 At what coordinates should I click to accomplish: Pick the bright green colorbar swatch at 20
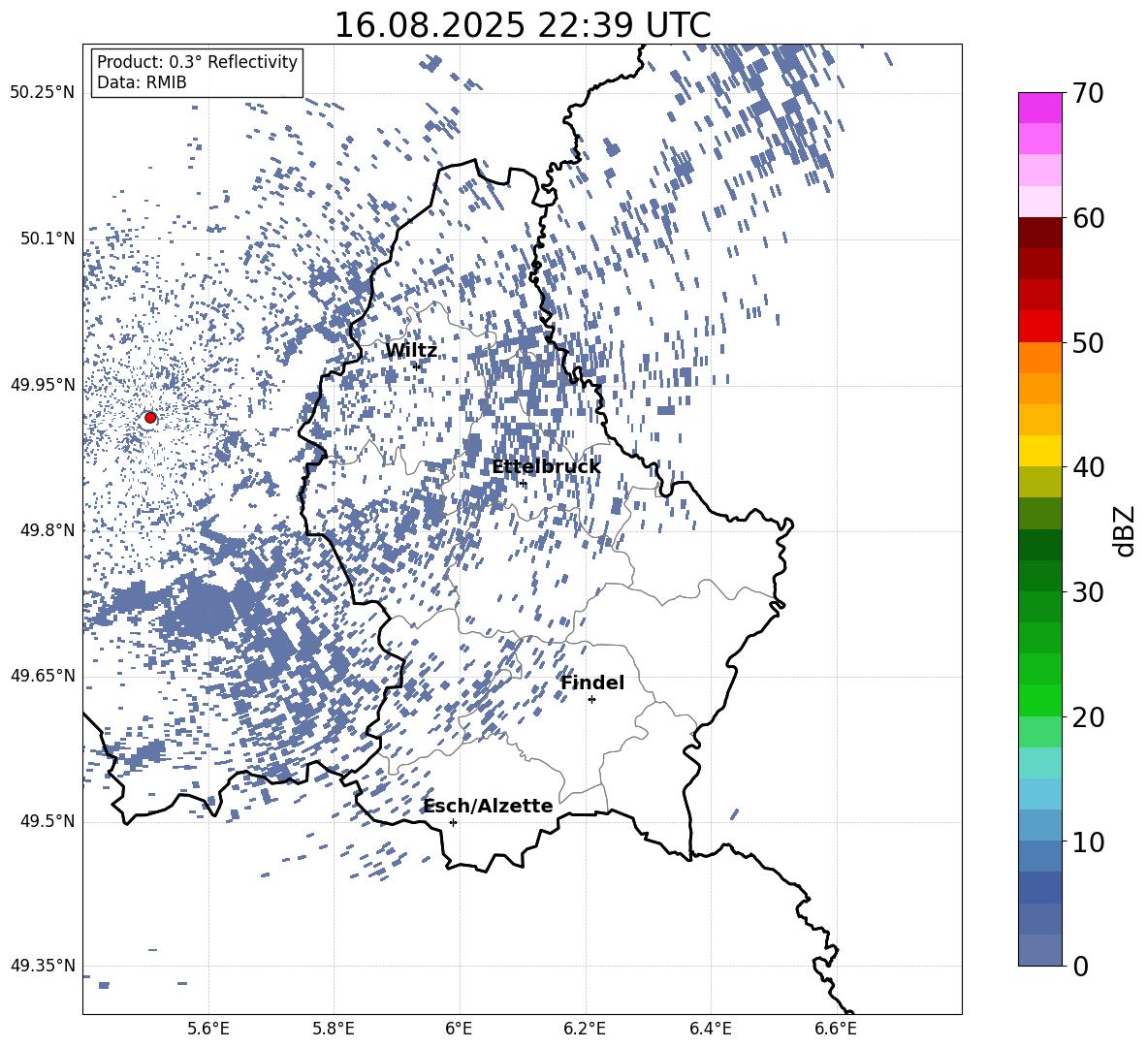[1040, 700]
